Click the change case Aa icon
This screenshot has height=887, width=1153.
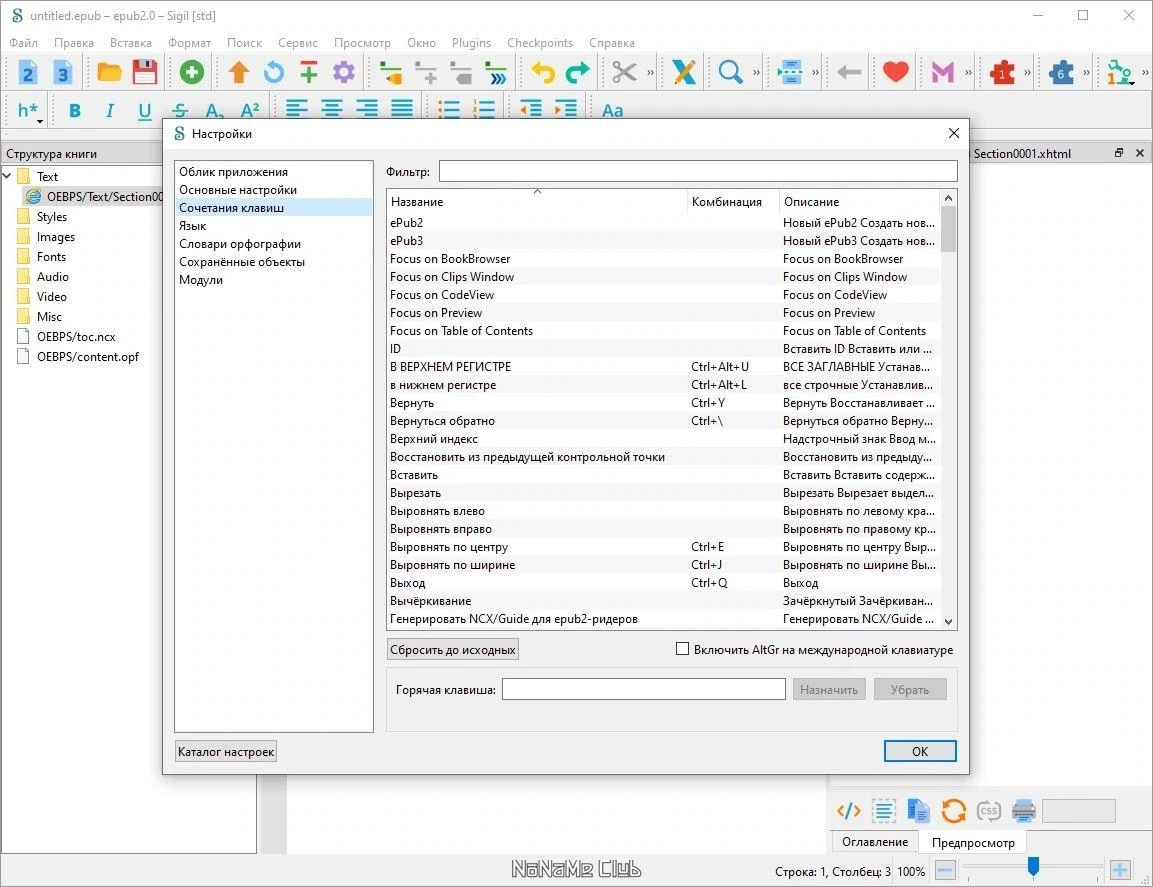[x=613, y=110]
